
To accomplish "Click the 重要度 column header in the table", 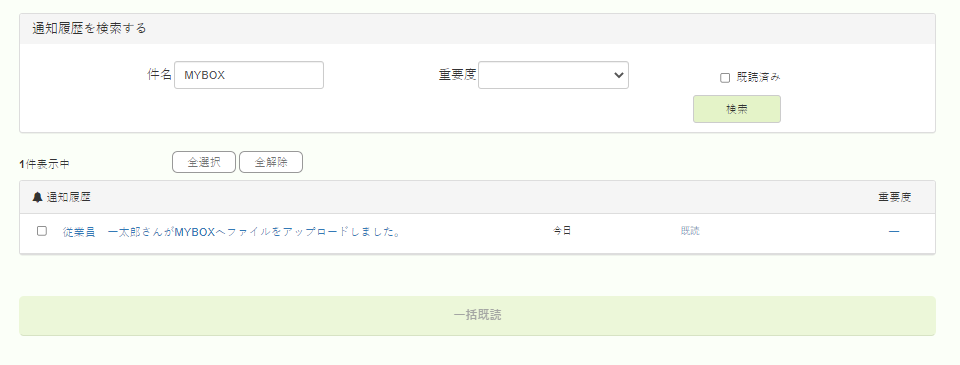I will (894, 197).
